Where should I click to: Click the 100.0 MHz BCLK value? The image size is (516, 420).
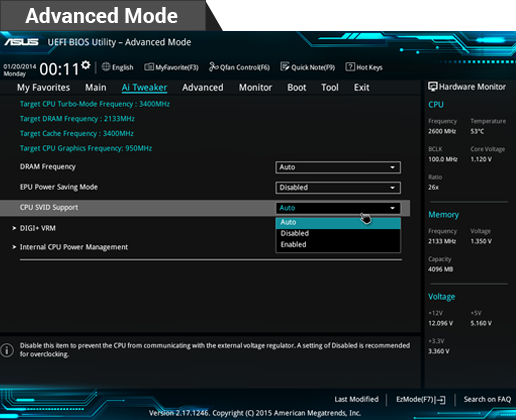(x=443, y=159)
